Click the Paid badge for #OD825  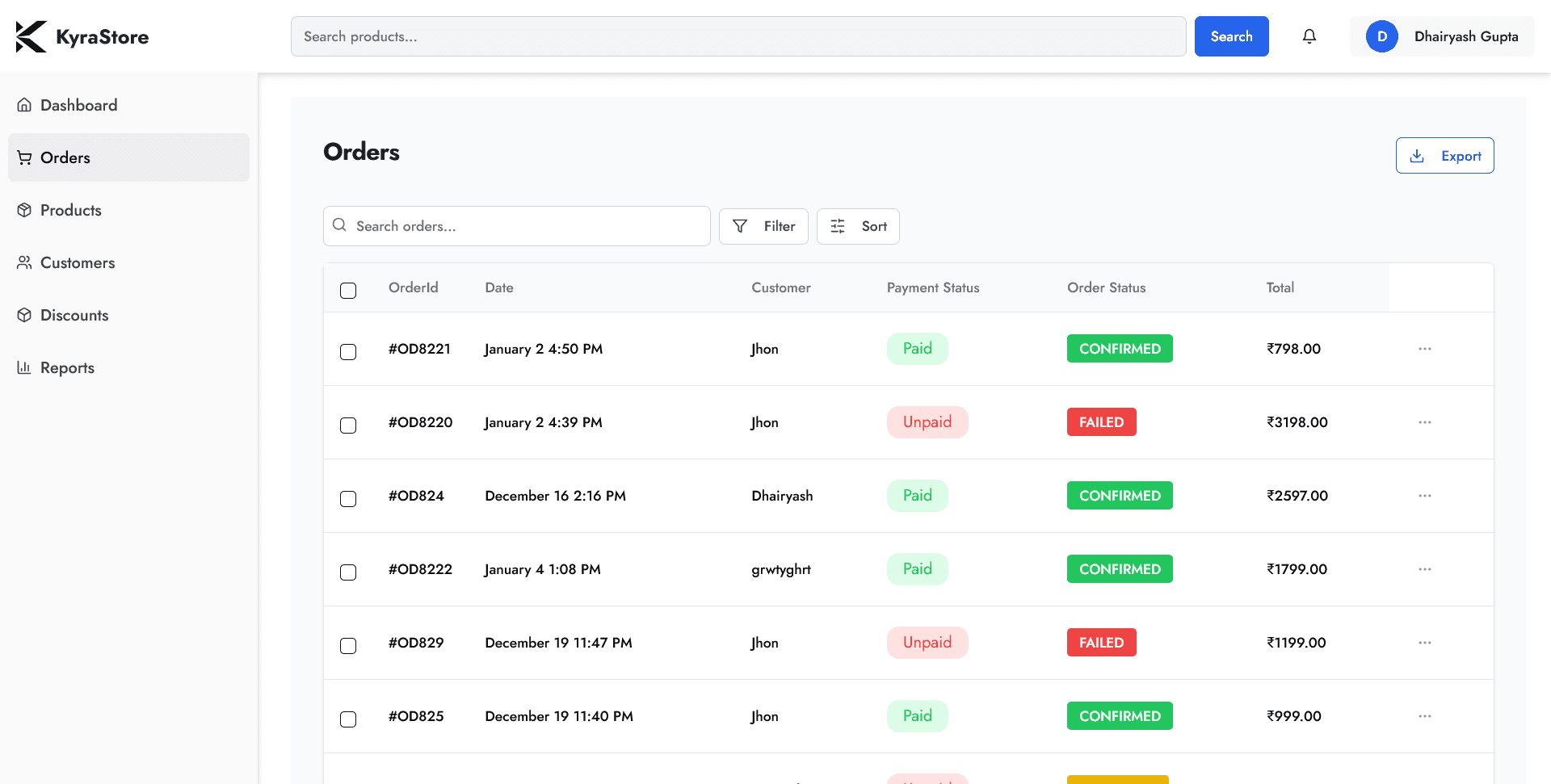tap(918, 716)
